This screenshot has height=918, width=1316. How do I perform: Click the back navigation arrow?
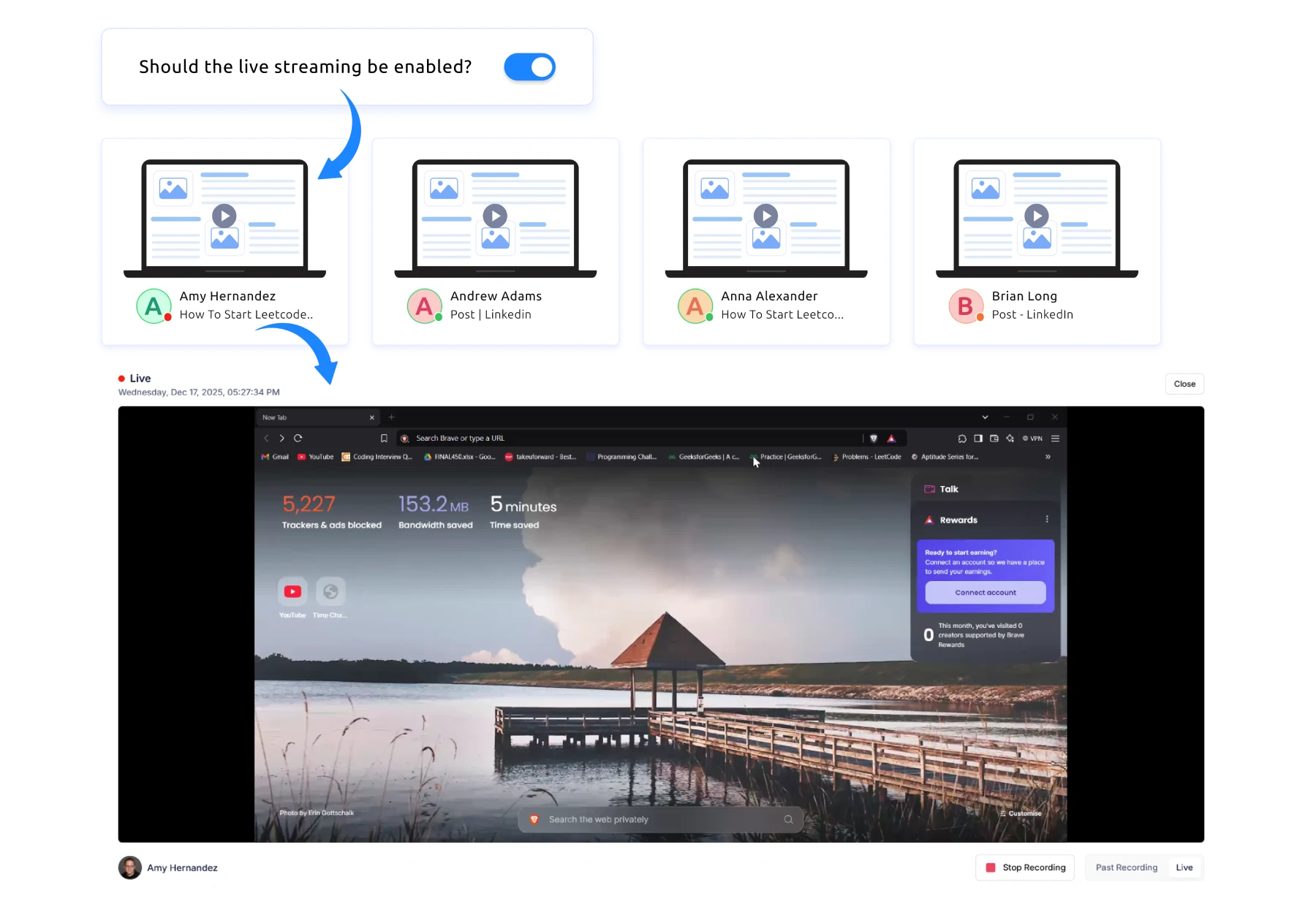(x=265, y=439)
